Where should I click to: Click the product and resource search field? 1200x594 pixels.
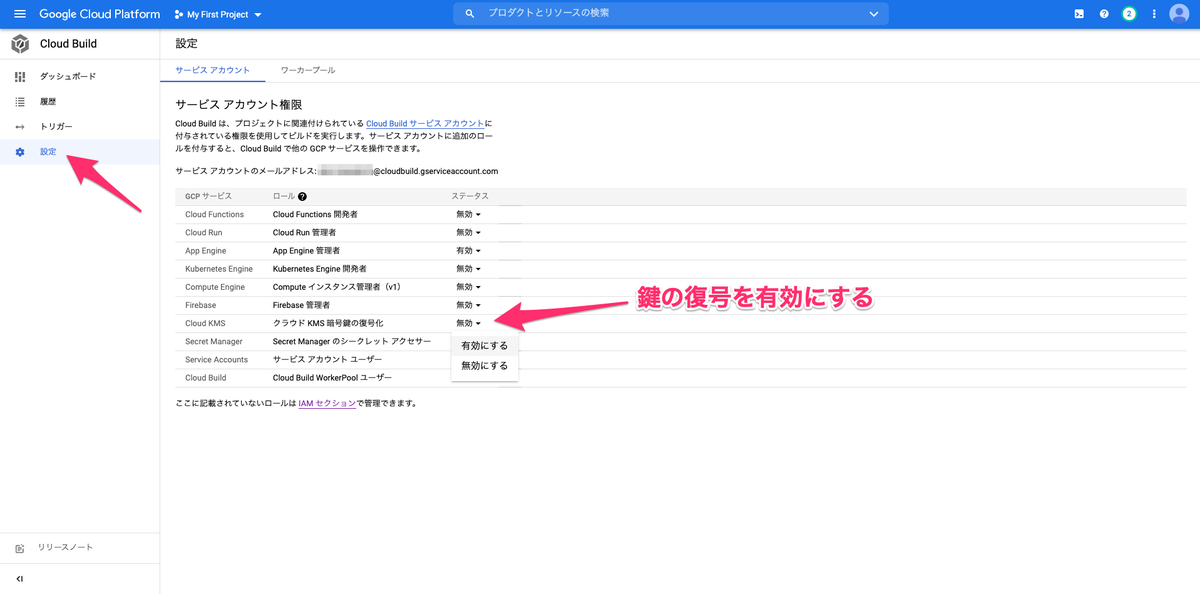pyautogui.click(x=670, y=14)
